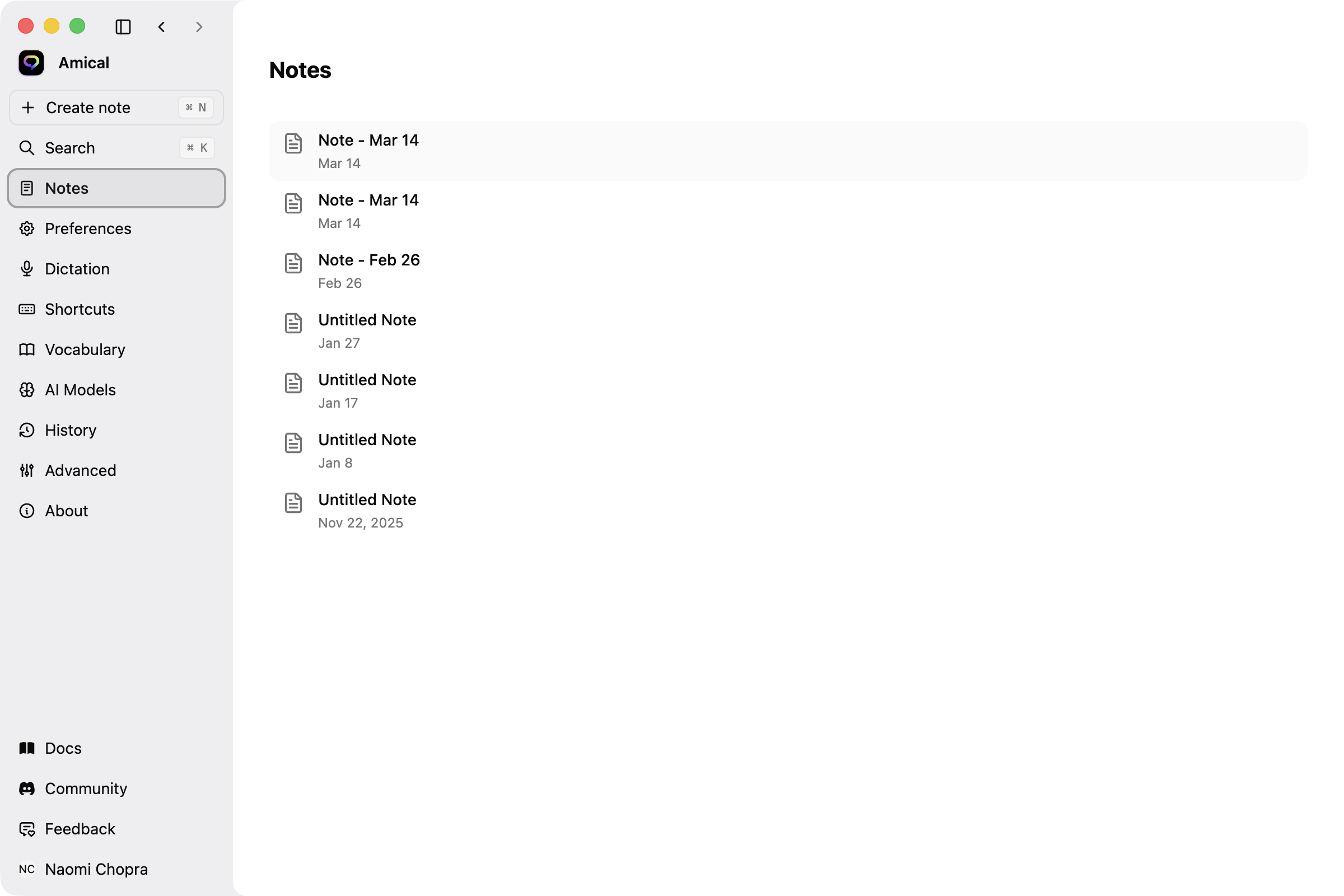Click the Amical app logo
Image resolution: width=1344 pixels, height=896 pixels.
[31, 62]
